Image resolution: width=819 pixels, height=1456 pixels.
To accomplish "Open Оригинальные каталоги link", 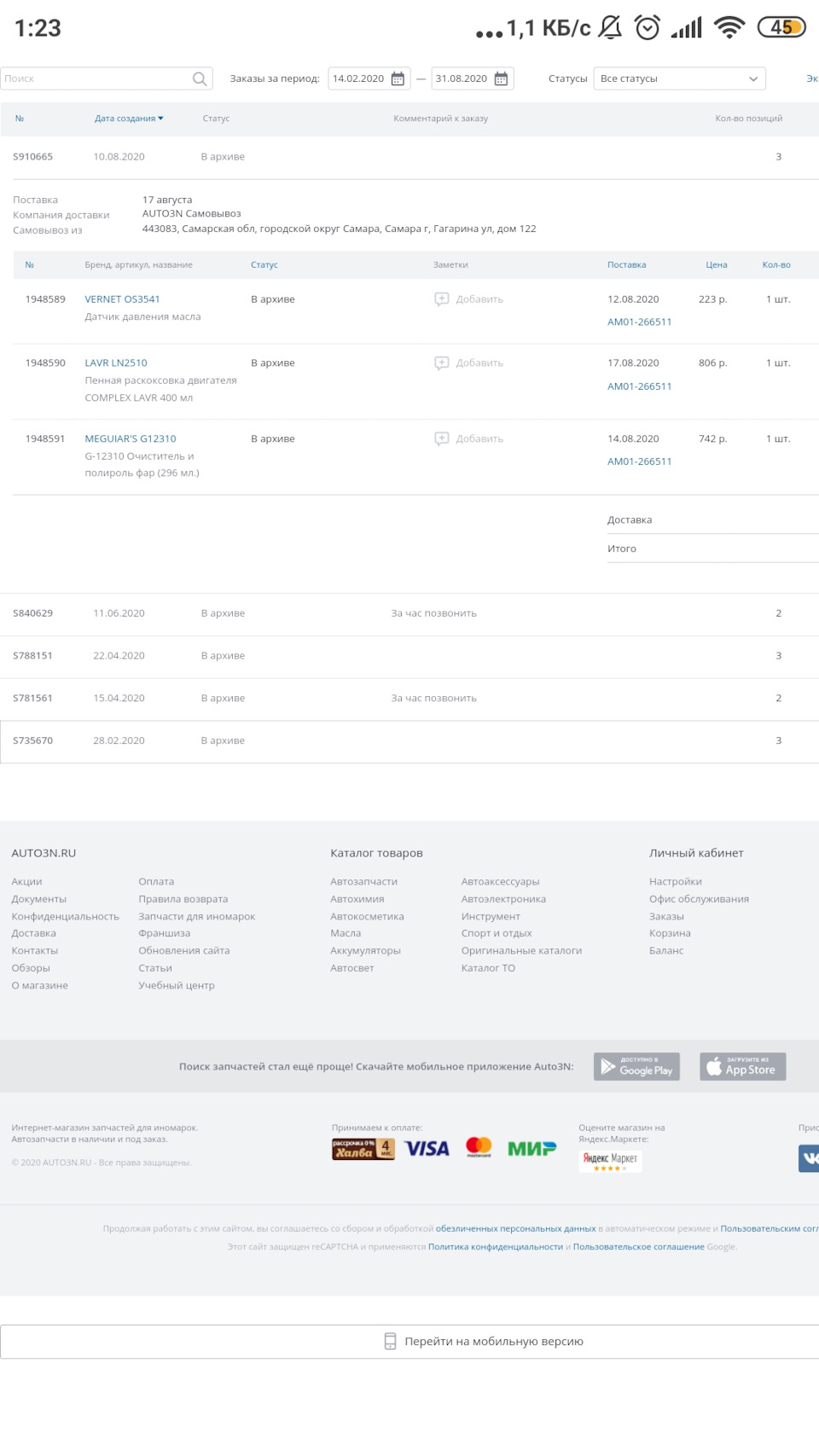I will [x=521, y=950].
